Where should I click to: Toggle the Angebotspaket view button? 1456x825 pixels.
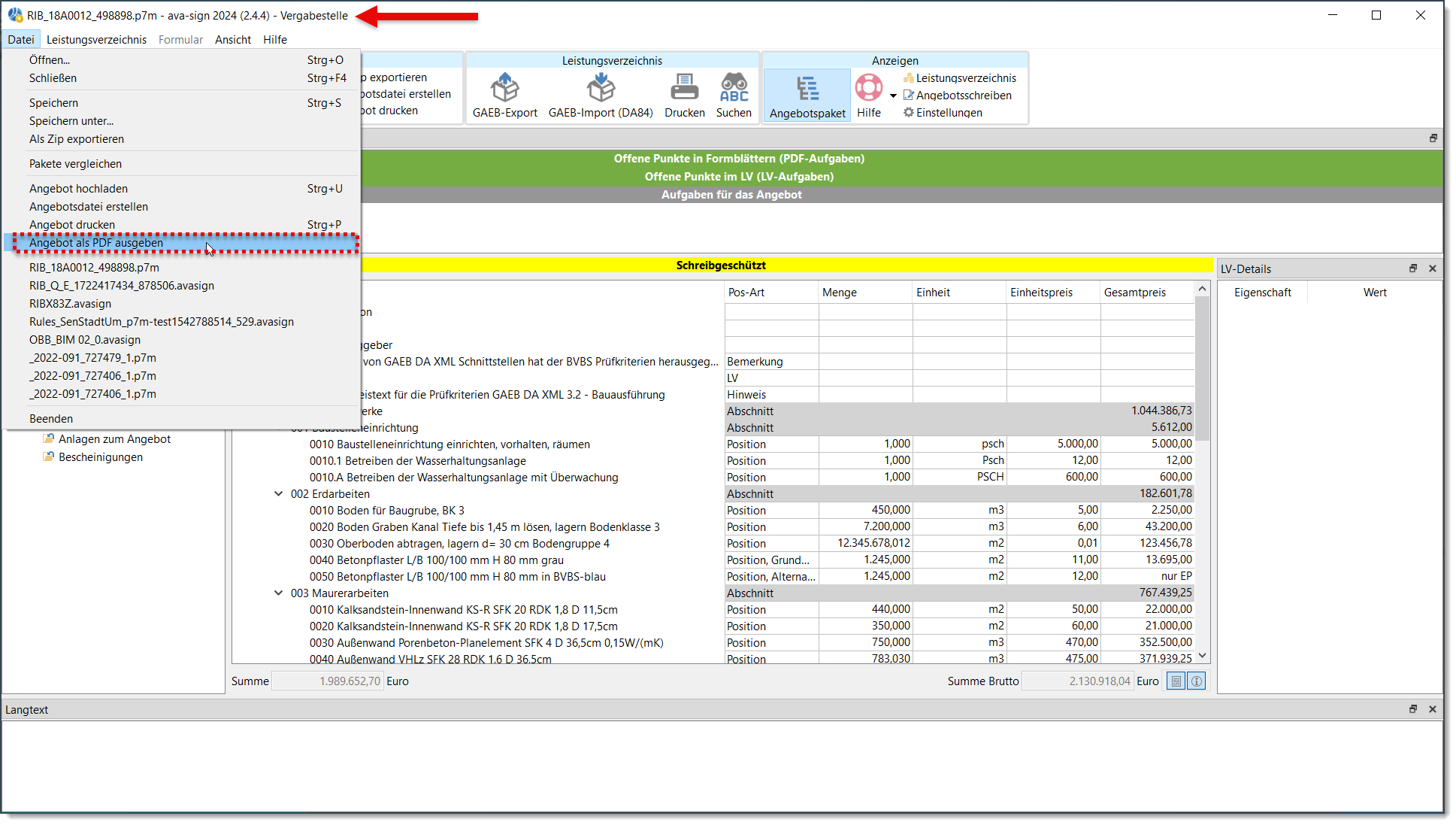click(x=807, y=96)
